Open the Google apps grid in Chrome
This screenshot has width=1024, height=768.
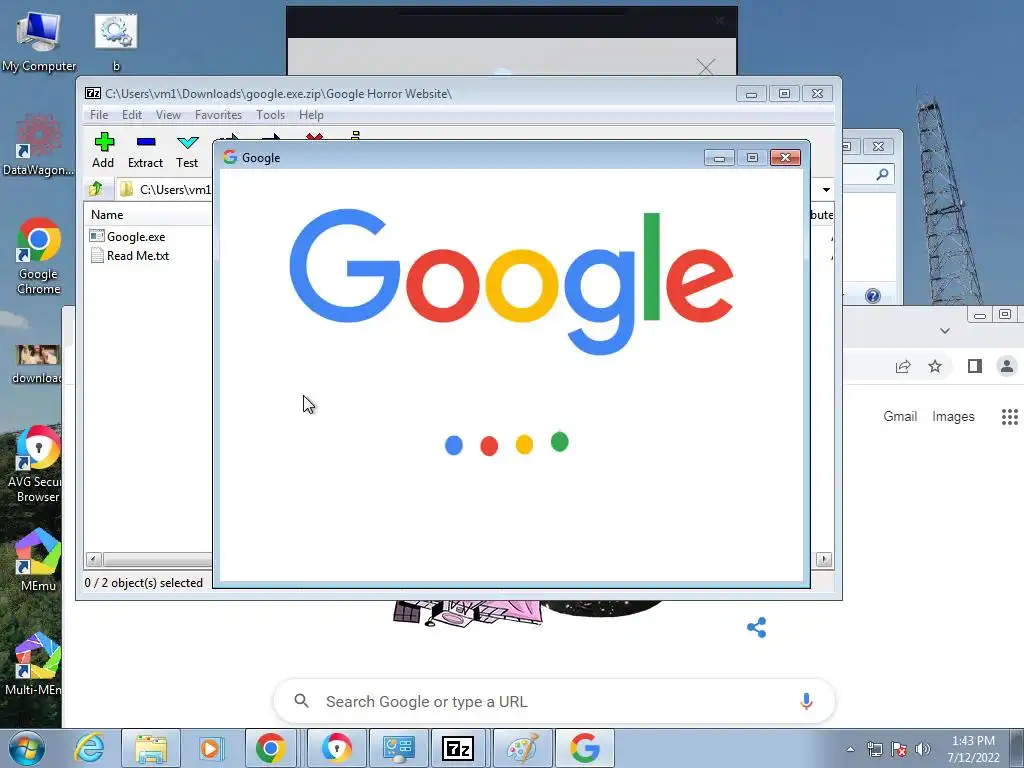tap(1010, 416)
